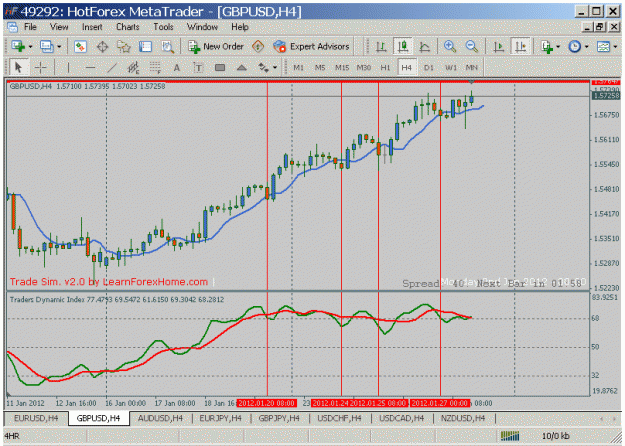
Task: Select the Rectangle shape tool
Action: tap(220, 68)
